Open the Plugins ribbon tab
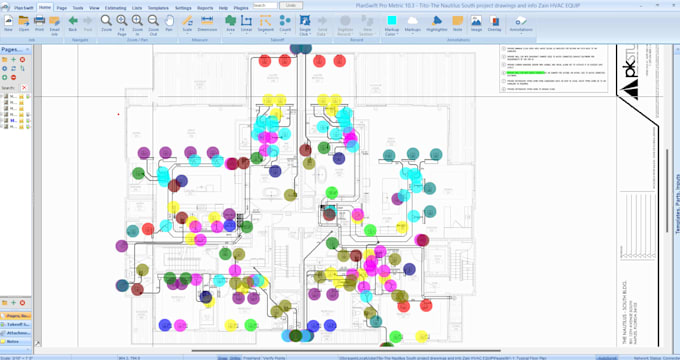The height and width of the screenshot is (360, 680). [241, 8]
